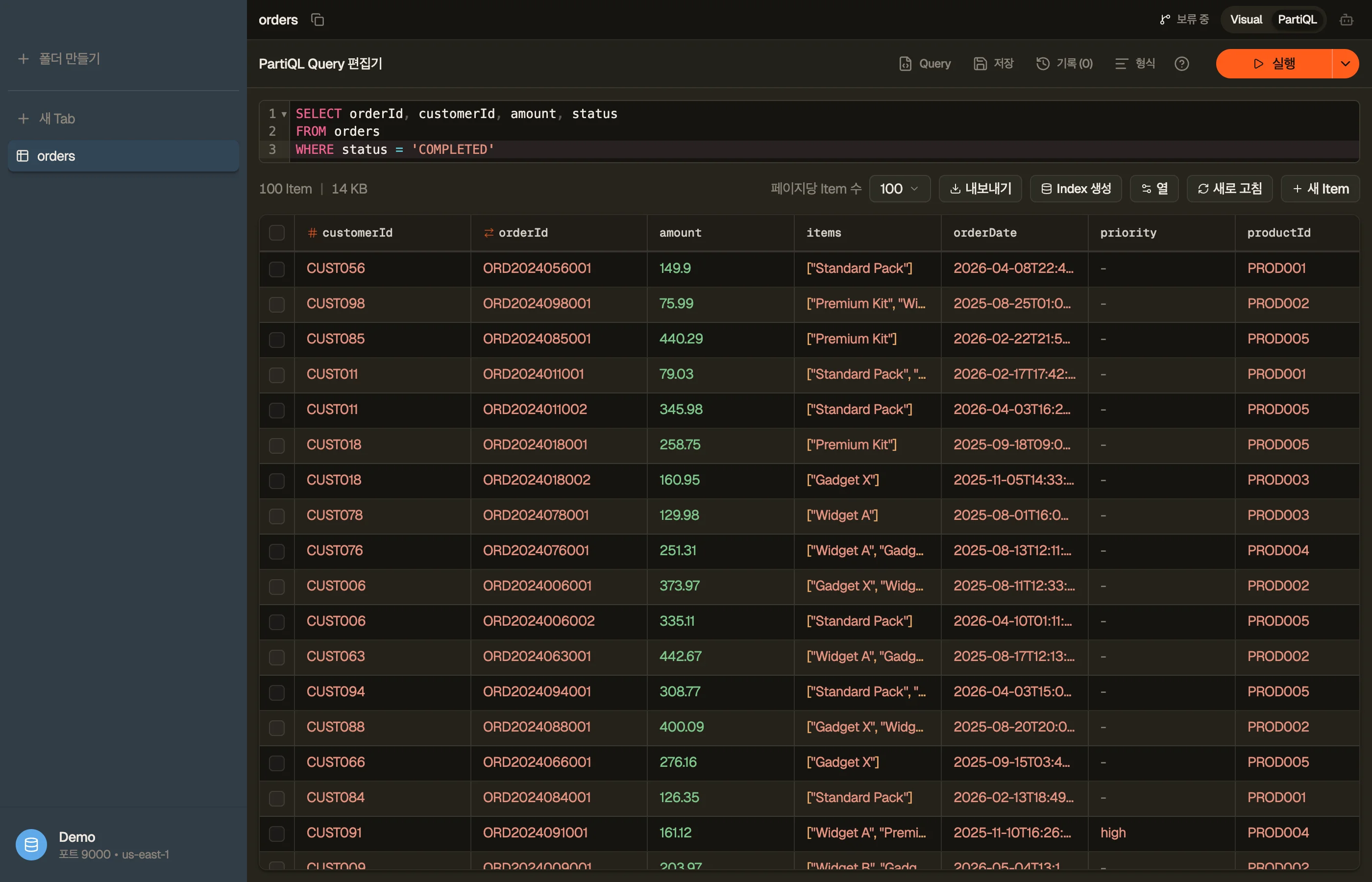Collapse the line 1 fold arrow
The height and width of the screenshot is (882, 1372).
tap(284, 114)
